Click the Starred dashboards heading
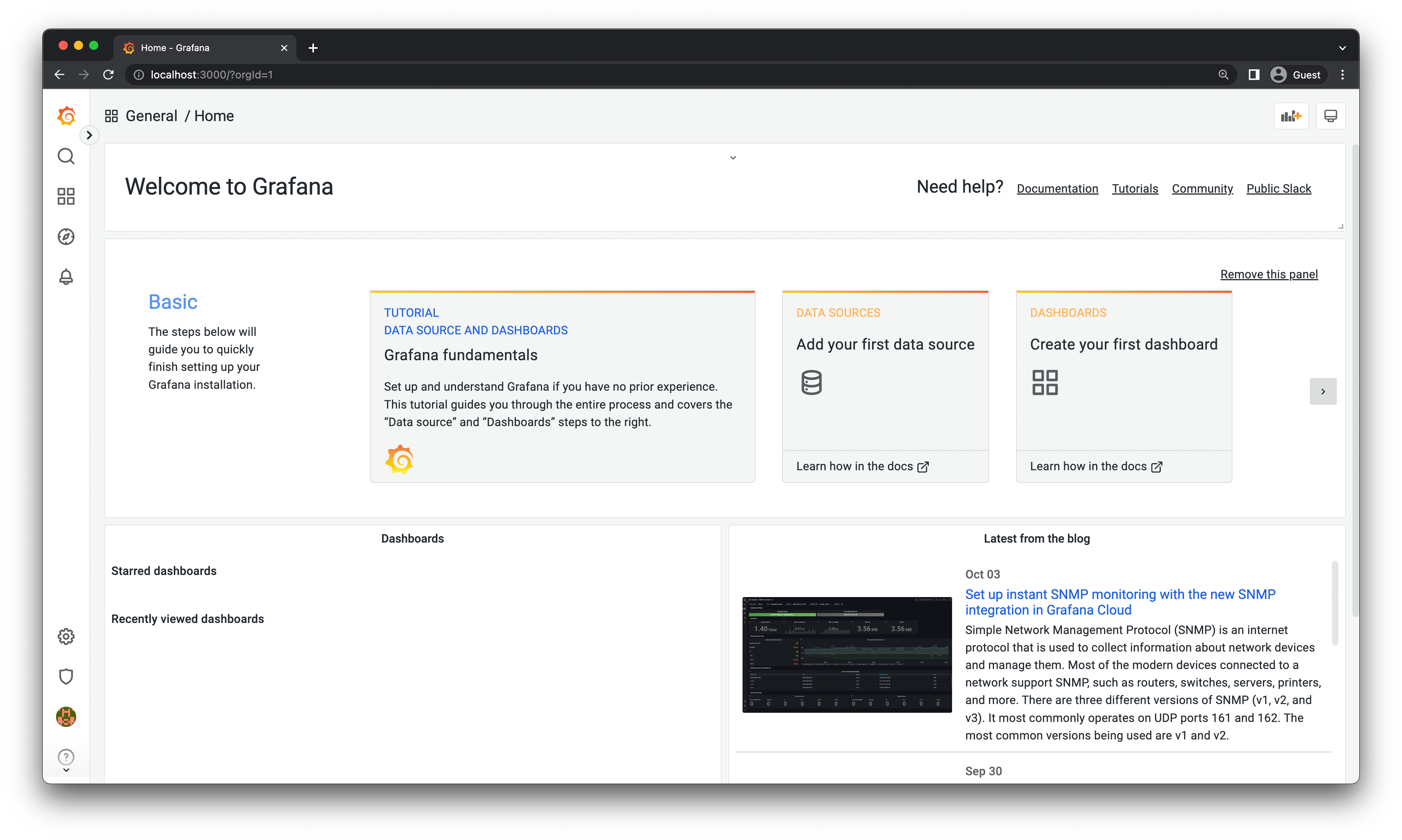This screenshot has width=1402, height=840. pos(164,570)
